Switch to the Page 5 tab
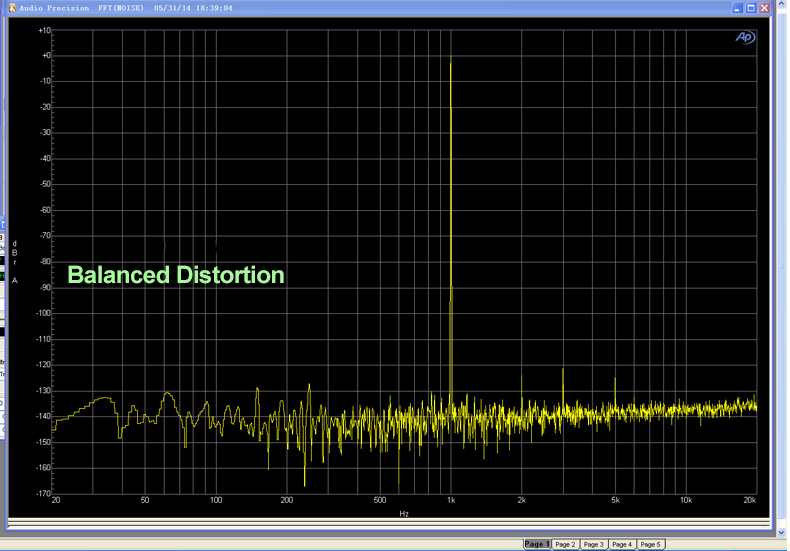The image size is (790, 551). click(x=650, y=544)
